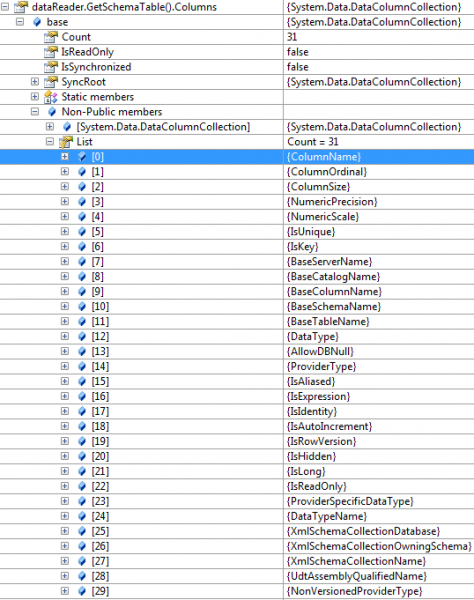The image size is (474, 600).
Task: Click the Count value cell showing 31
Action: pos(379,37)
